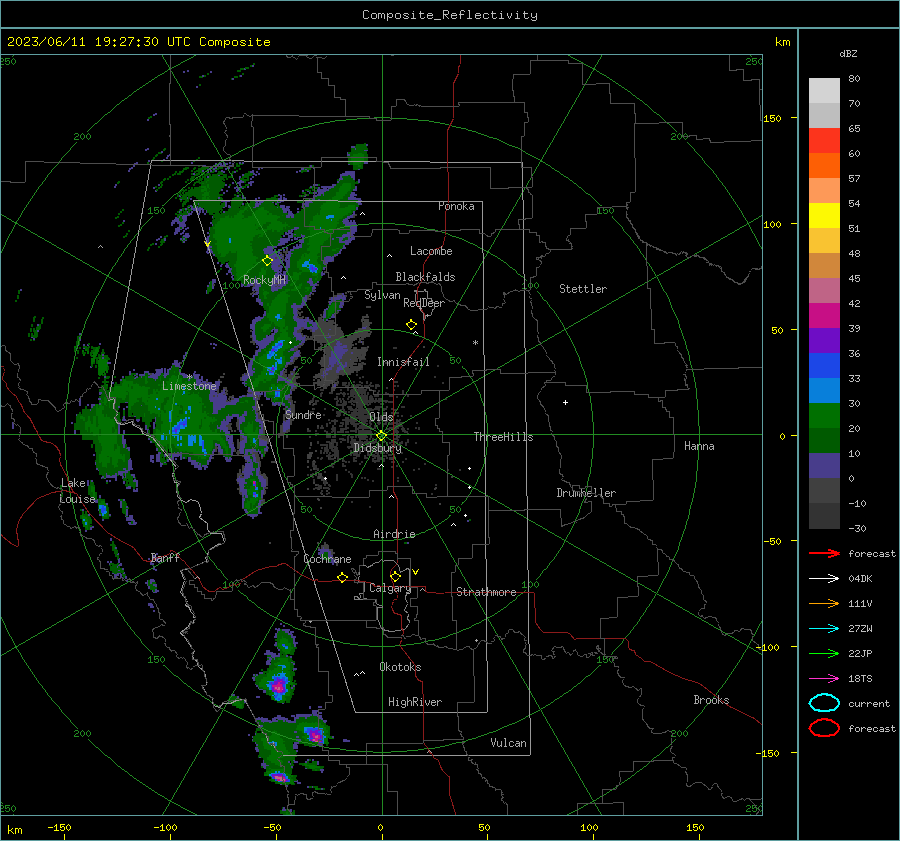The width and height of the screenshot is (900, 841).
Task: Click the Ponoka town label
Action: coord(456,206)
